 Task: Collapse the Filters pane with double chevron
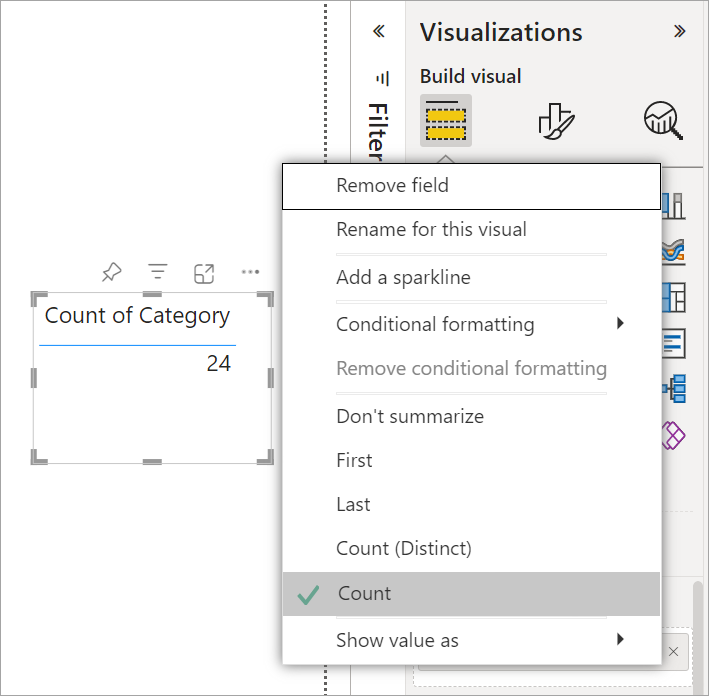coord(379,31)
